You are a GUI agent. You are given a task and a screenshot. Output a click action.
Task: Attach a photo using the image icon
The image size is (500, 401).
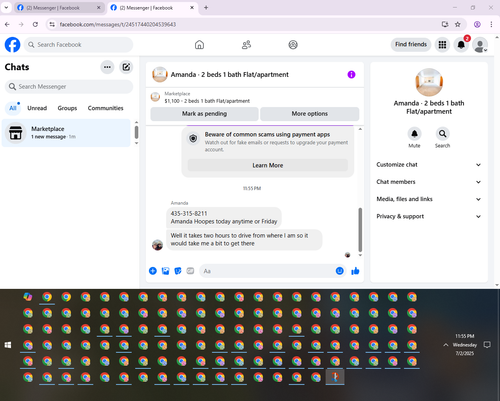pyautogui.click(x=165, y=271)
